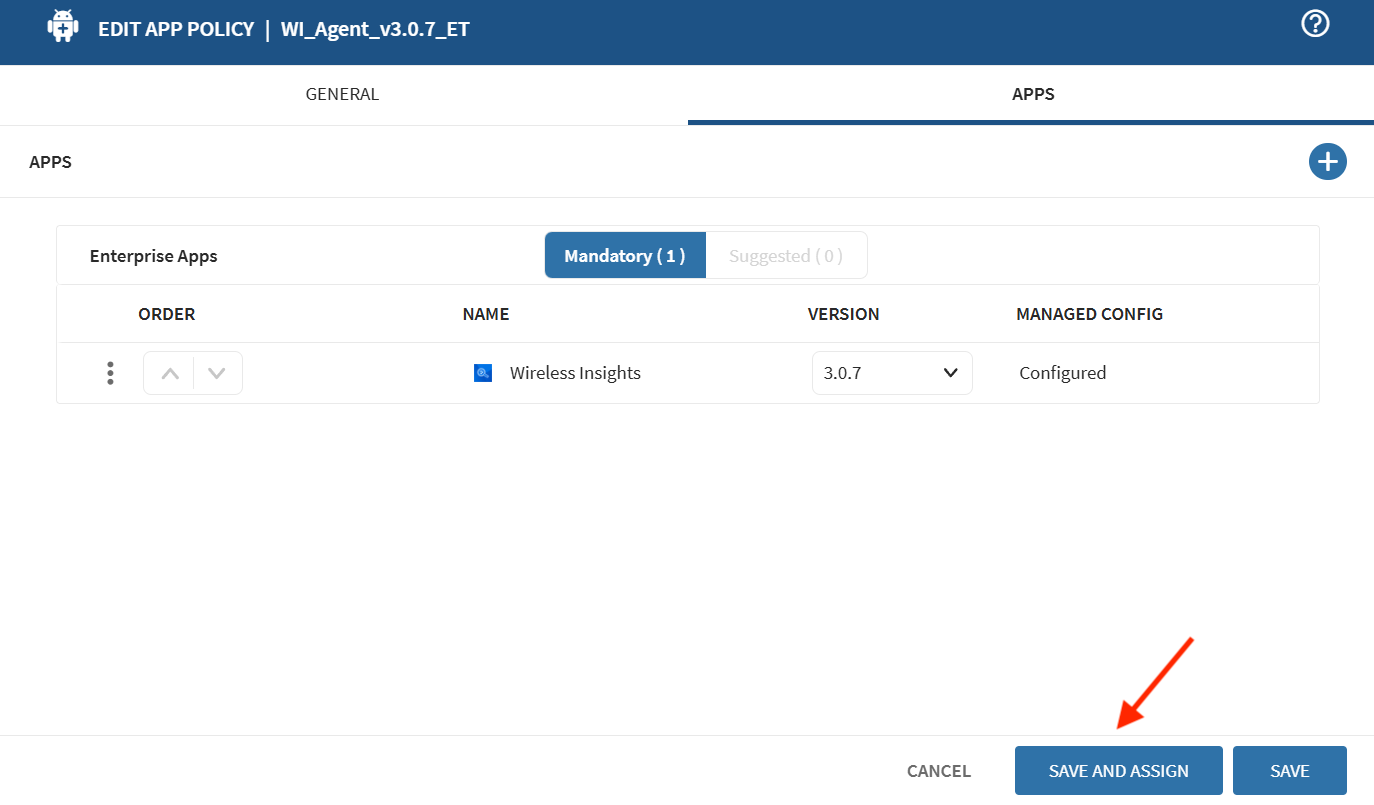Click the Configured managed config text
This screenshot has height=805, width=1374.
pyautogui.click(x=1063, y=373)
